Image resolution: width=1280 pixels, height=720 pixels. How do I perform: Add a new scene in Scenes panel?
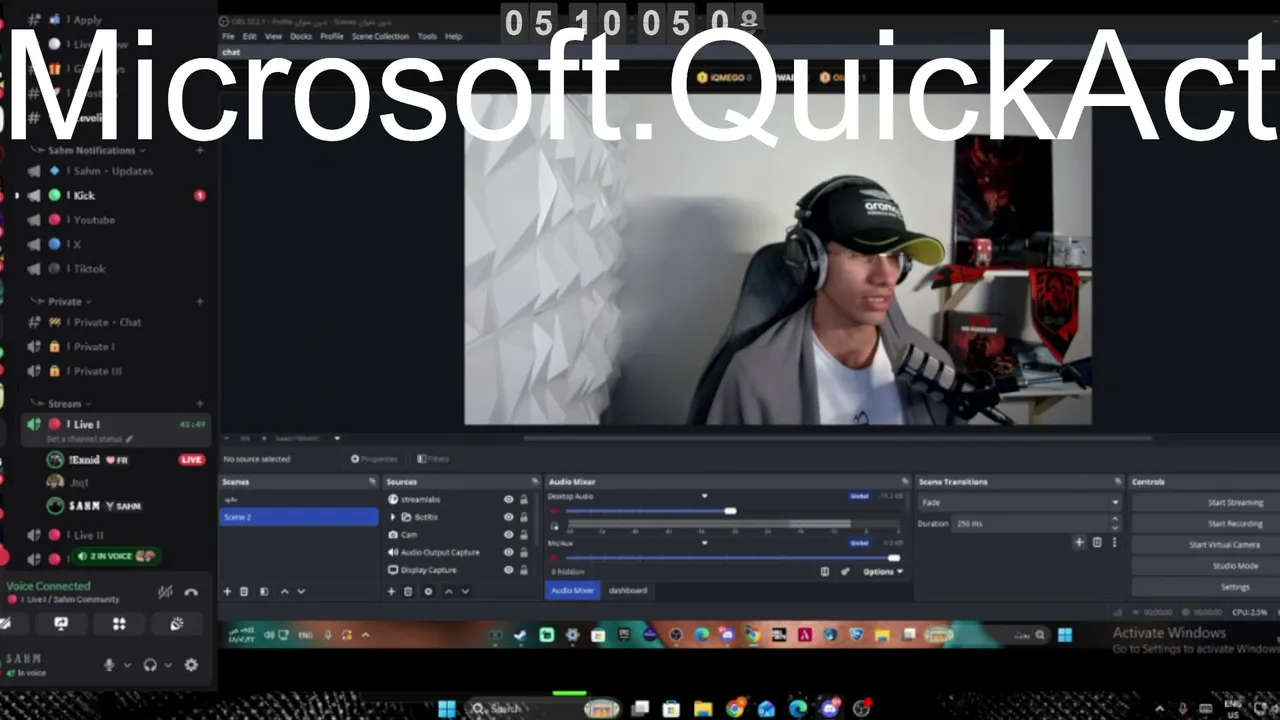pos(227,591)
